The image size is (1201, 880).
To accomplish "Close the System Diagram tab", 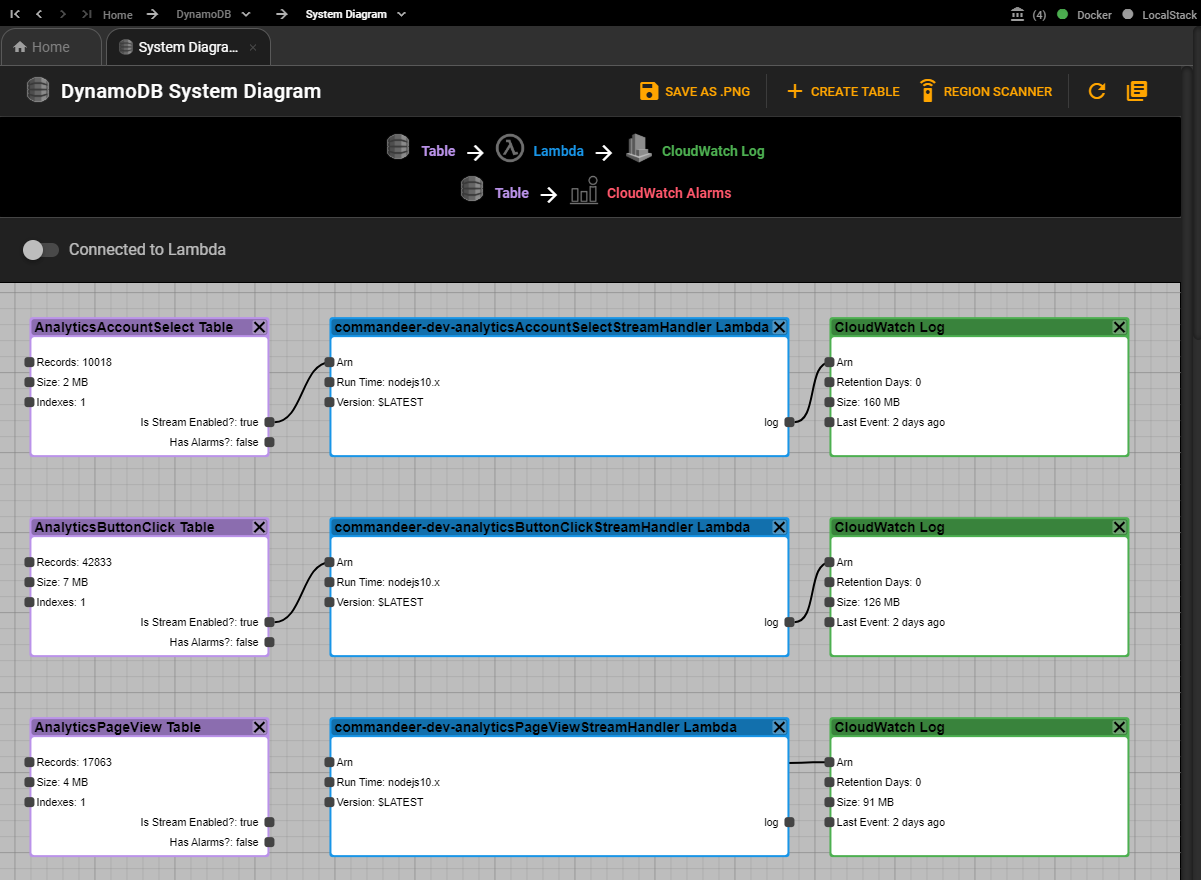I will [x=253, y=48].
